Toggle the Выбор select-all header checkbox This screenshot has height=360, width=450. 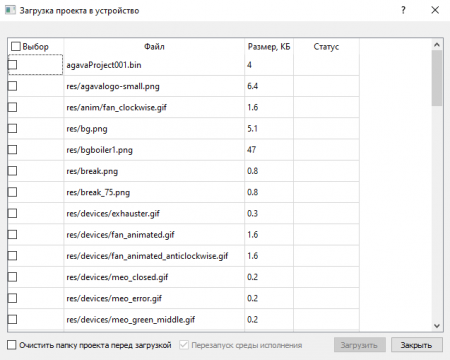pos(16,46)
